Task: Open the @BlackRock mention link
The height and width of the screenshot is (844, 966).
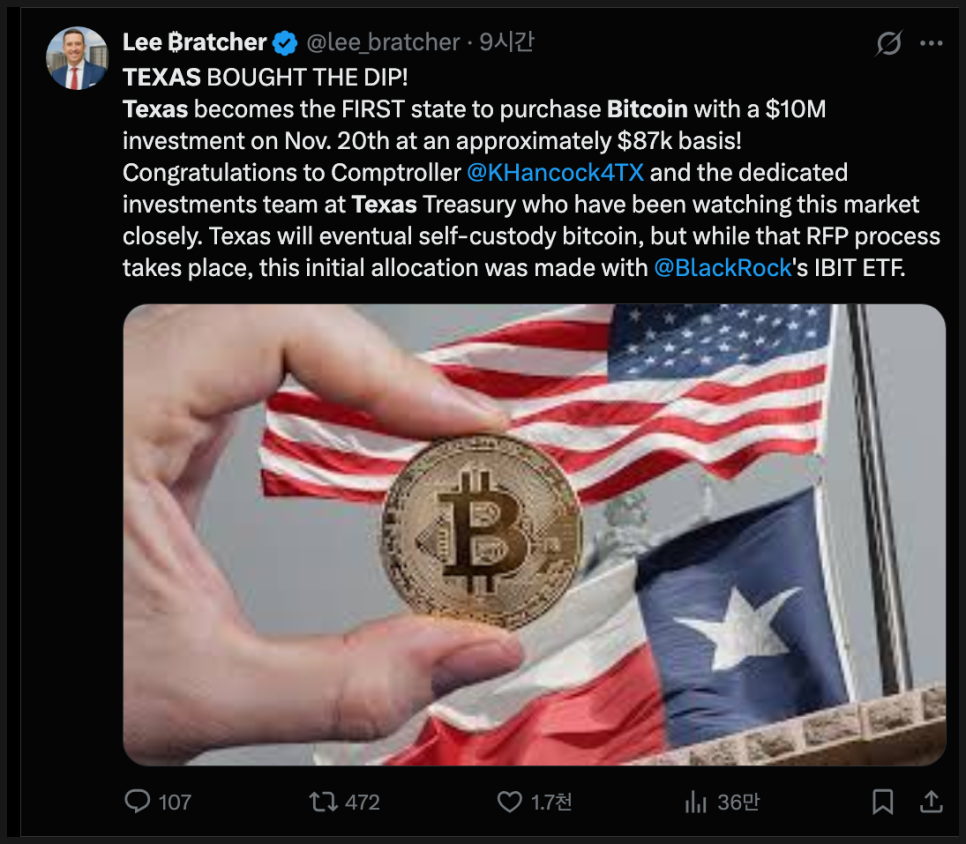Action: pyautogui.click(x=722, y=268)
